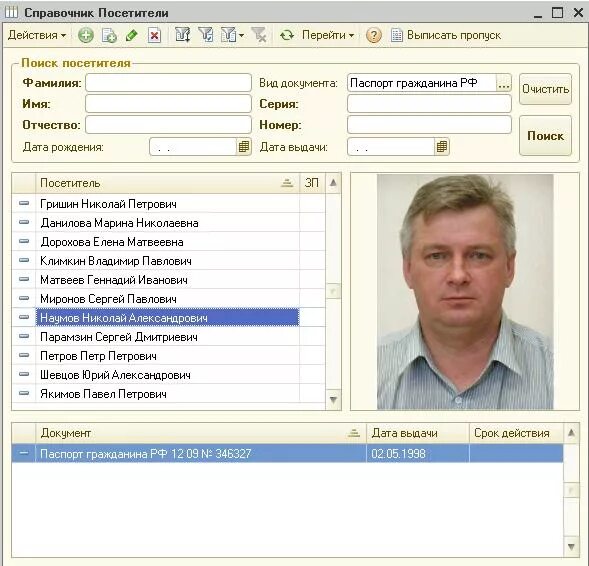Sort by the Посетитель column header
589x566 pixels.
click(168, 183)
